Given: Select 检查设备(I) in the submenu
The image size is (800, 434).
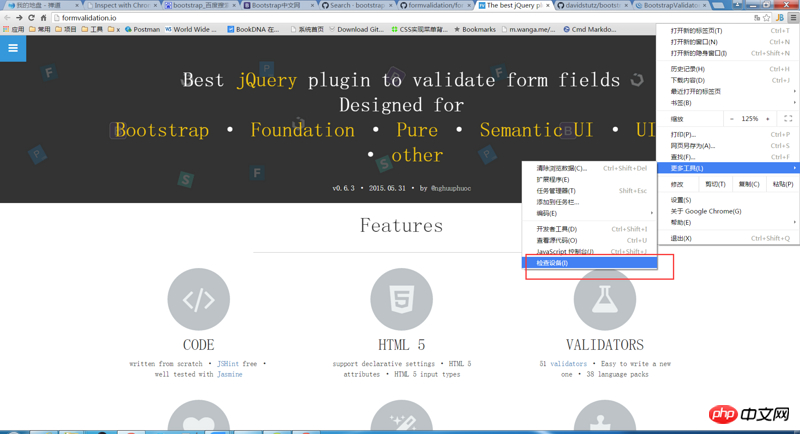Looking at the screenshot, I should click(589, 263).
